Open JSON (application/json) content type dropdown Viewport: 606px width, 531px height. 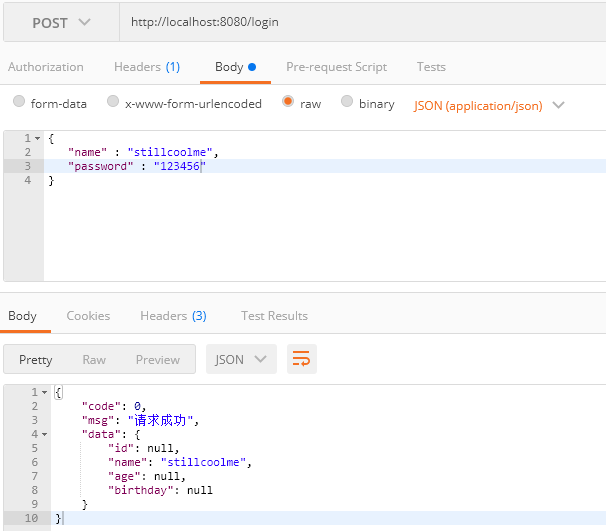point(489,104)
